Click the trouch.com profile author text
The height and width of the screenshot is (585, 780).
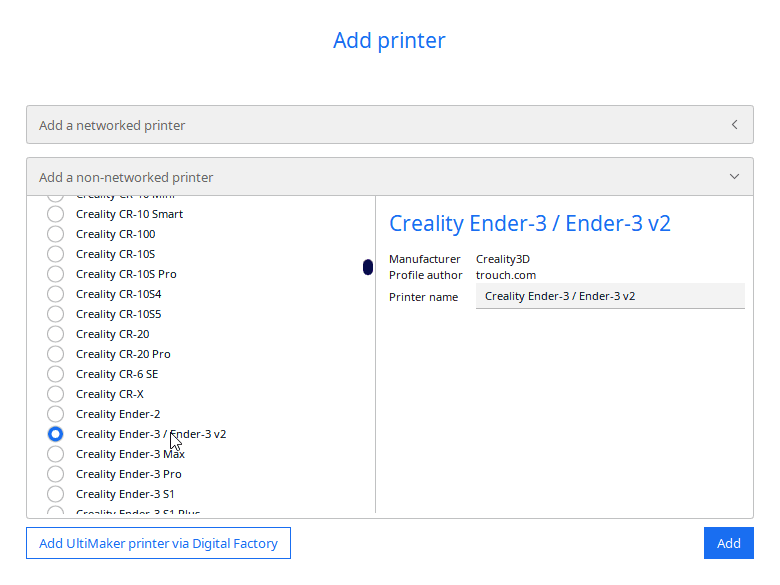[x=505, y=275]
